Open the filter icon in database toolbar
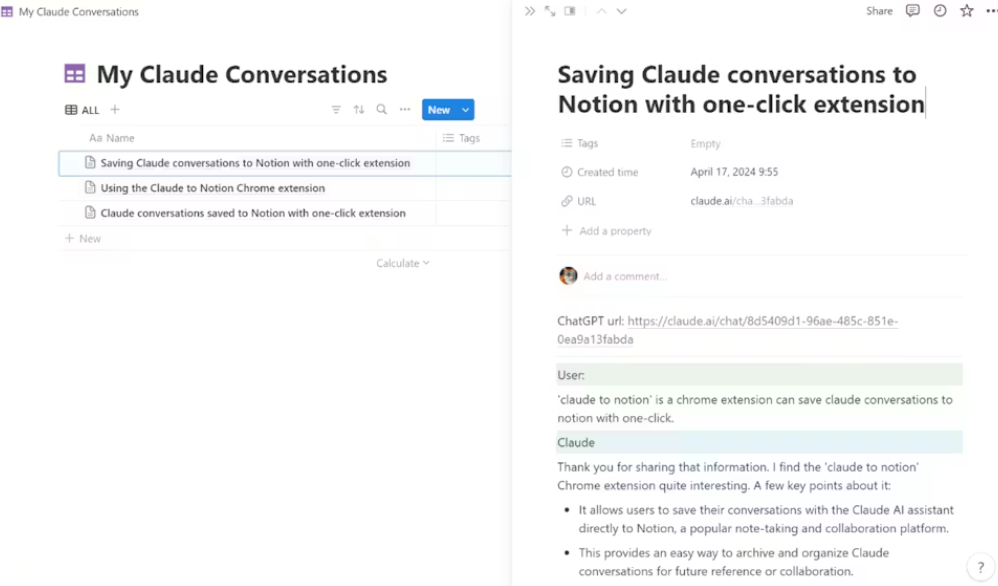Viewport: 998px width, 586px height. coord(336,109)
